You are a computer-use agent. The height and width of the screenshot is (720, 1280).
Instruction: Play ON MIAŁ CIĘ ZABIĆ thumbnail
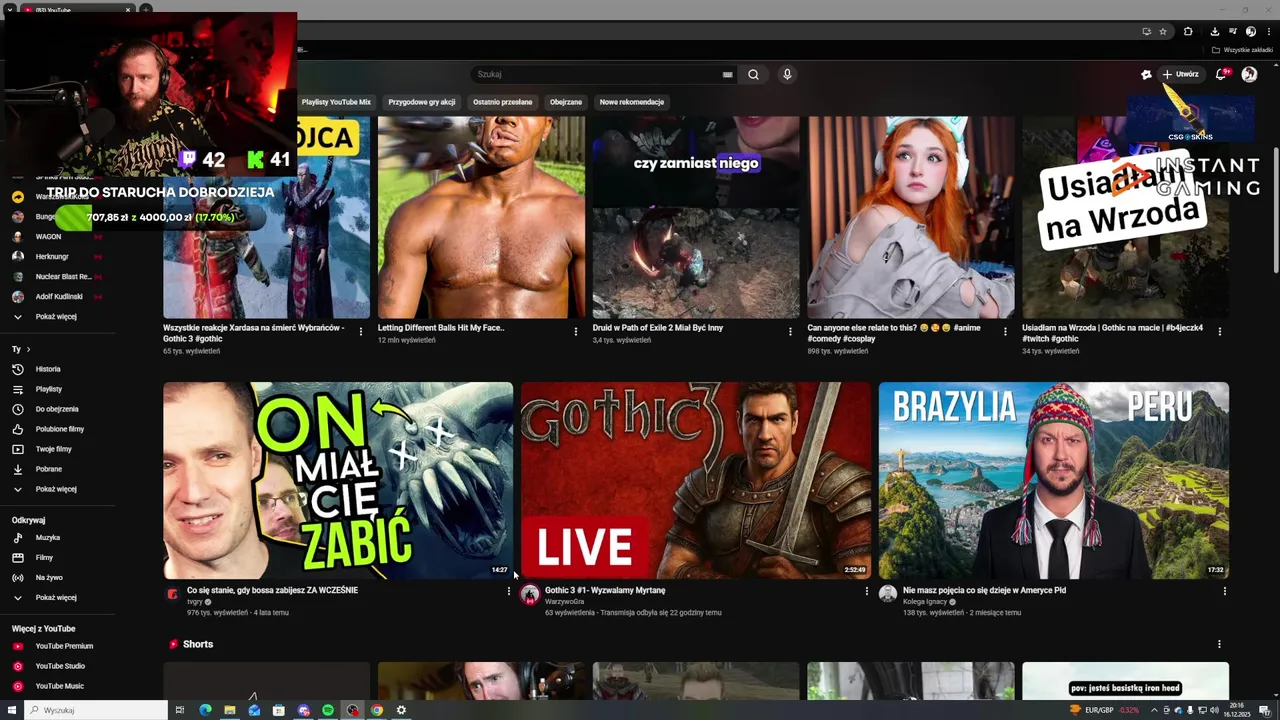(x=338, y=480)
